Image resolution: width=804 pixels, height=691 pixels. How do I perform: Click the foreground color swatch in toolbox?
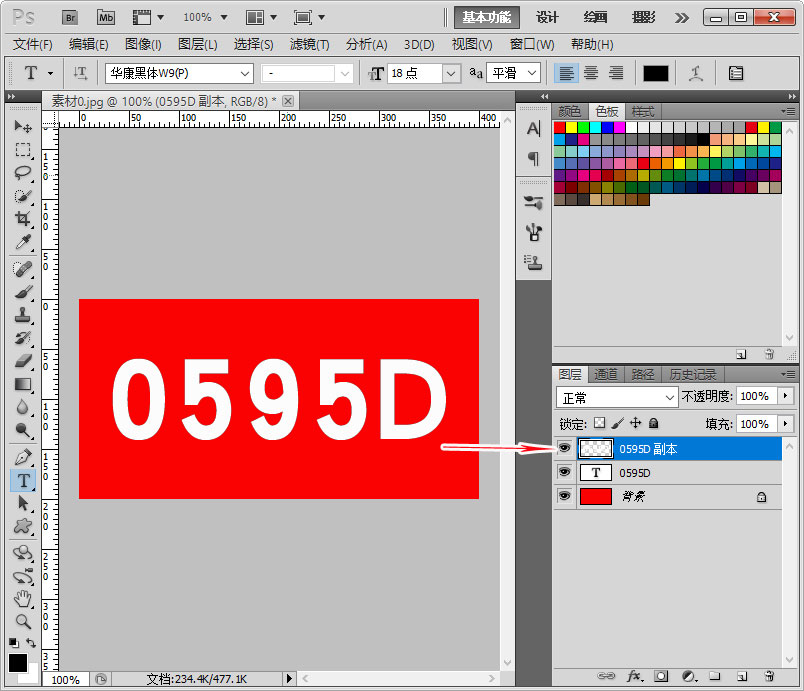point(17,662)
